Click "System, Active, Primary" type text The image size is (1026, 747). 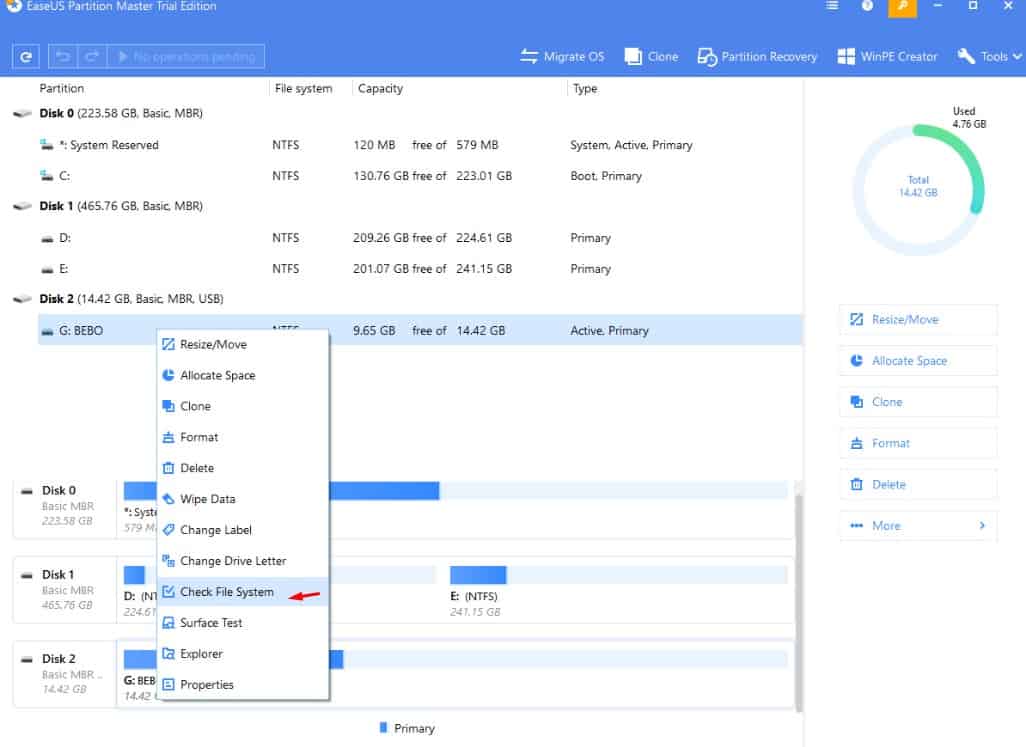point(631,145)
